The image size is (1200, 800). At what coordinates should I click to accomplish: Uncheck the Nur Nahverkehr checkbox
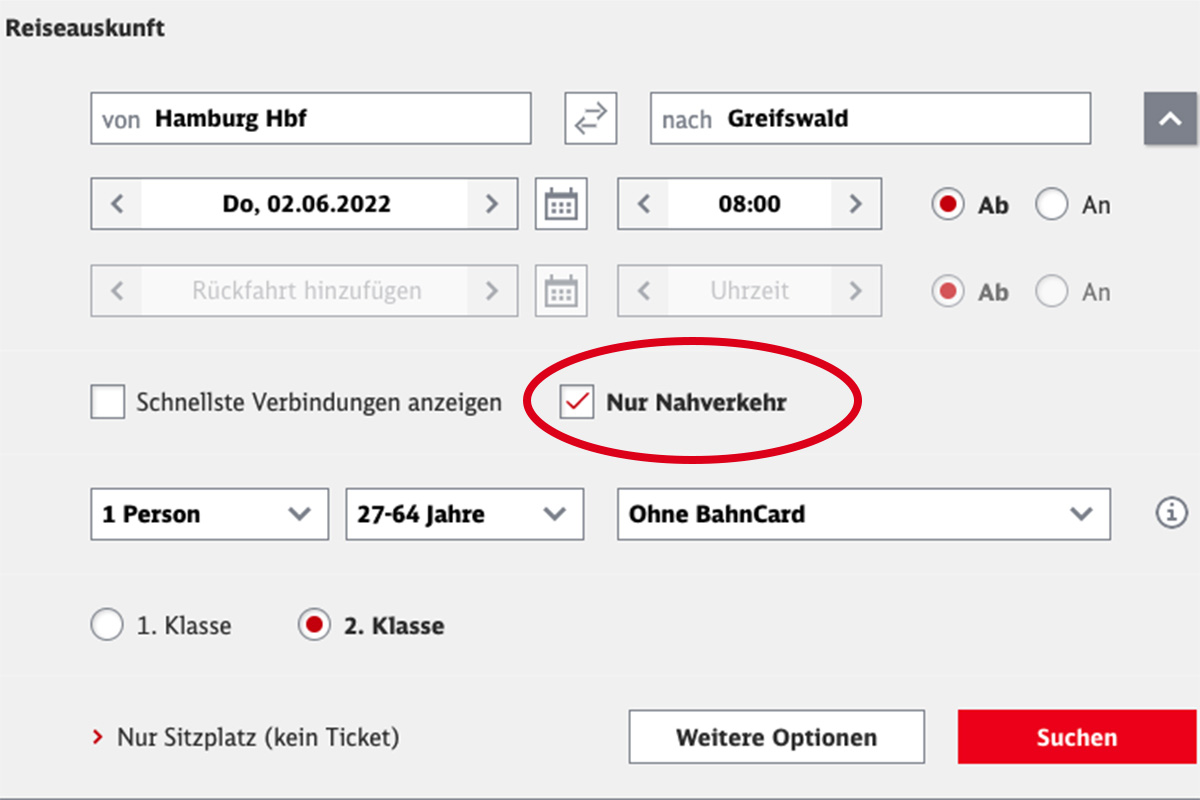pyautogui.click(x=577, y=403)
